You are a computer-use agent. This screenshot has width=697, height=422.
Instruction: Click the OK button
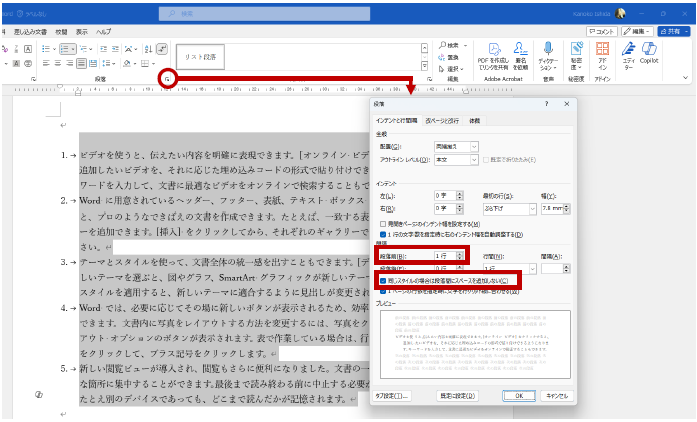coord(520,395)
